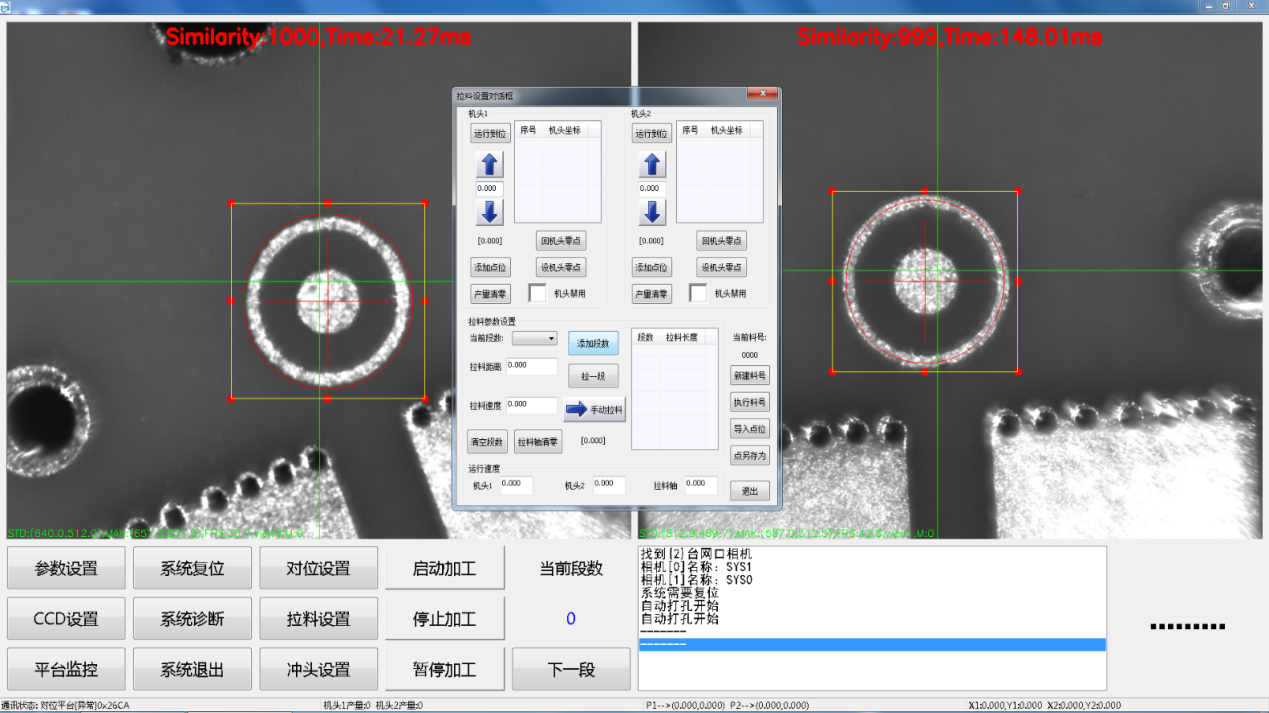The height and width of the screenshot is (713, 1269).
Task: Click the 拉料距离 input field
Action: tap(532, 366)
